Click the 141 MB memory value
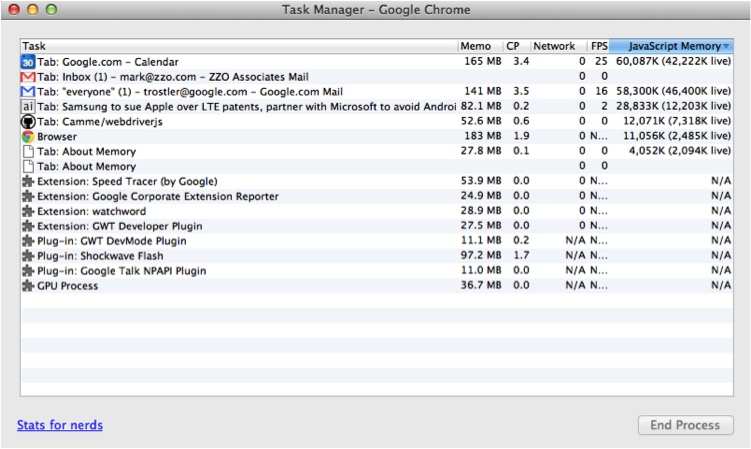This screenshot has height=449, width=751. [x=483, y=91]
